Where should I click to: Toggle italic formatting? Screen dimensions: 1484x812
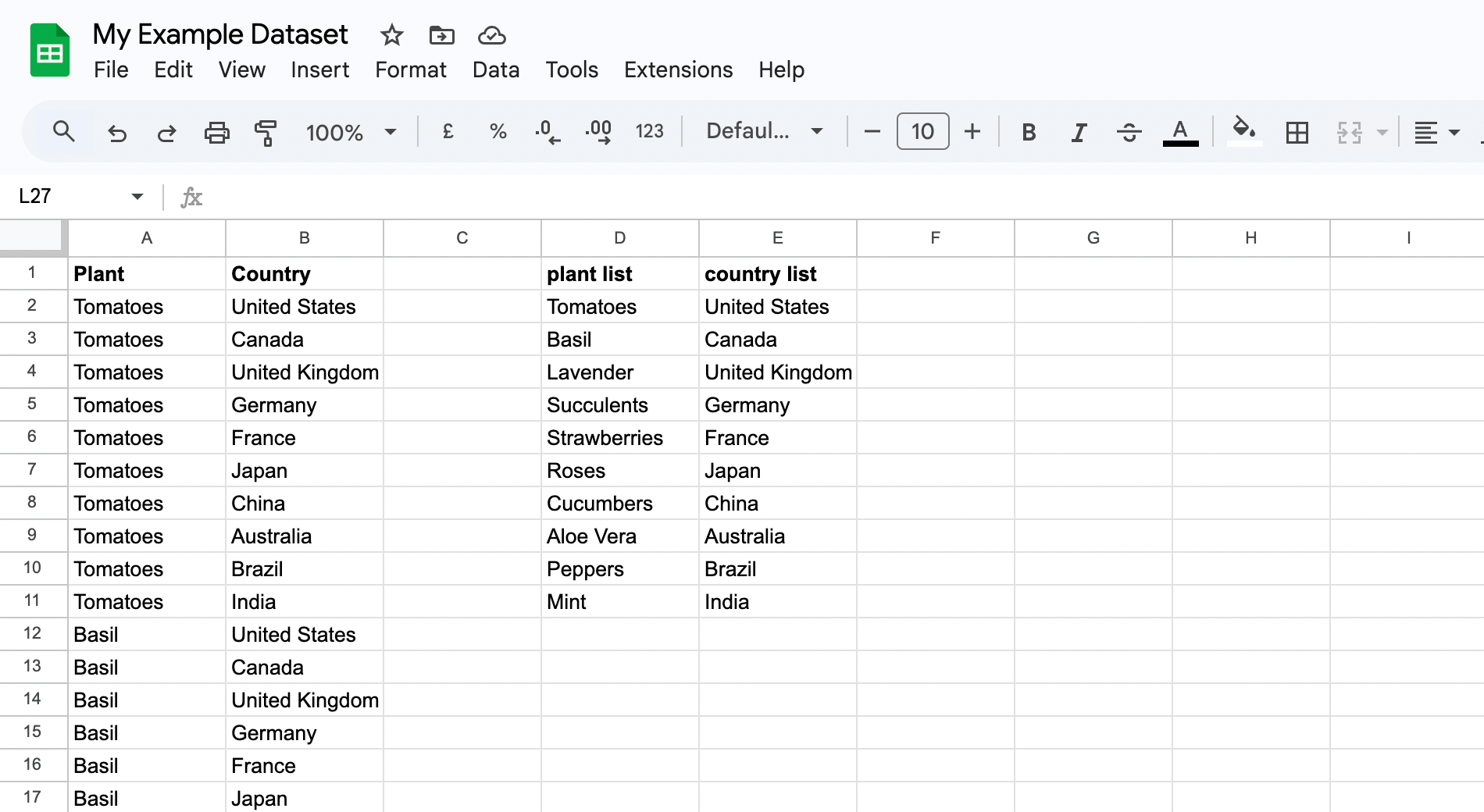1079,132
